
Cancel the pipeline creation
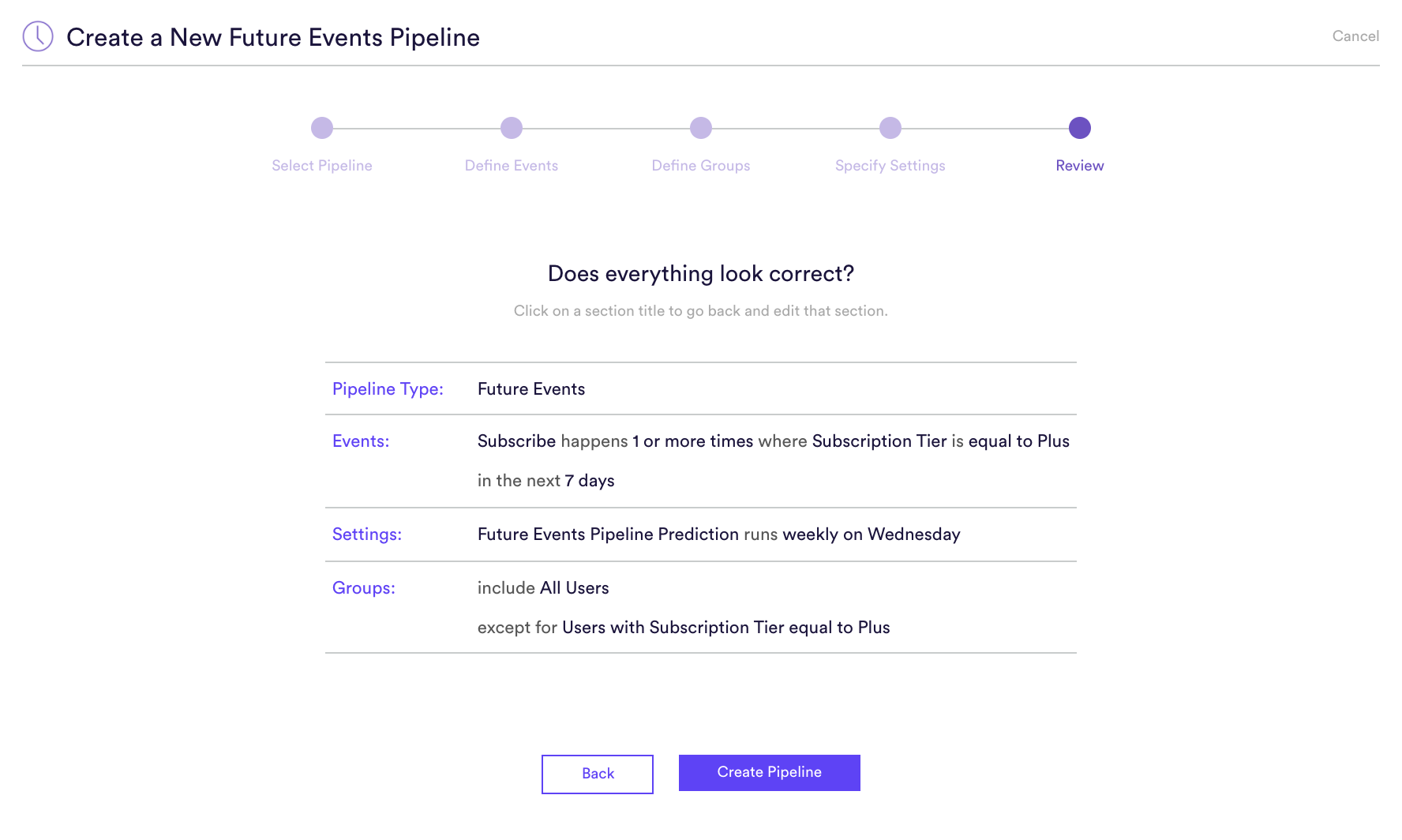(1355, 36)
